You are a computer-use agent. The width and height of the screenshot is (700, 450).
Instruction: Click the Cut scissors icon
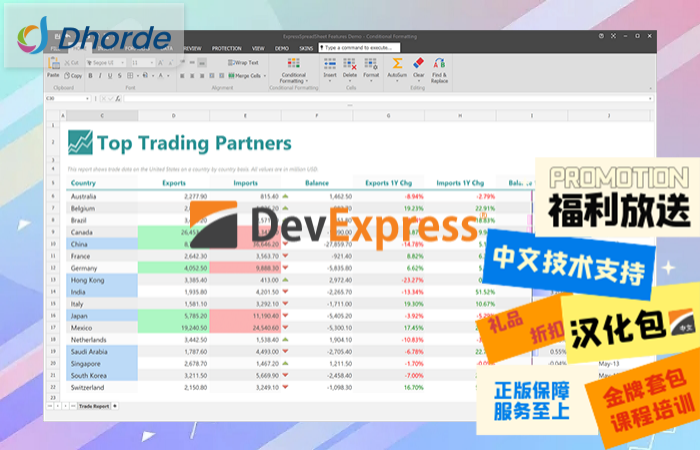coord(67,63)
